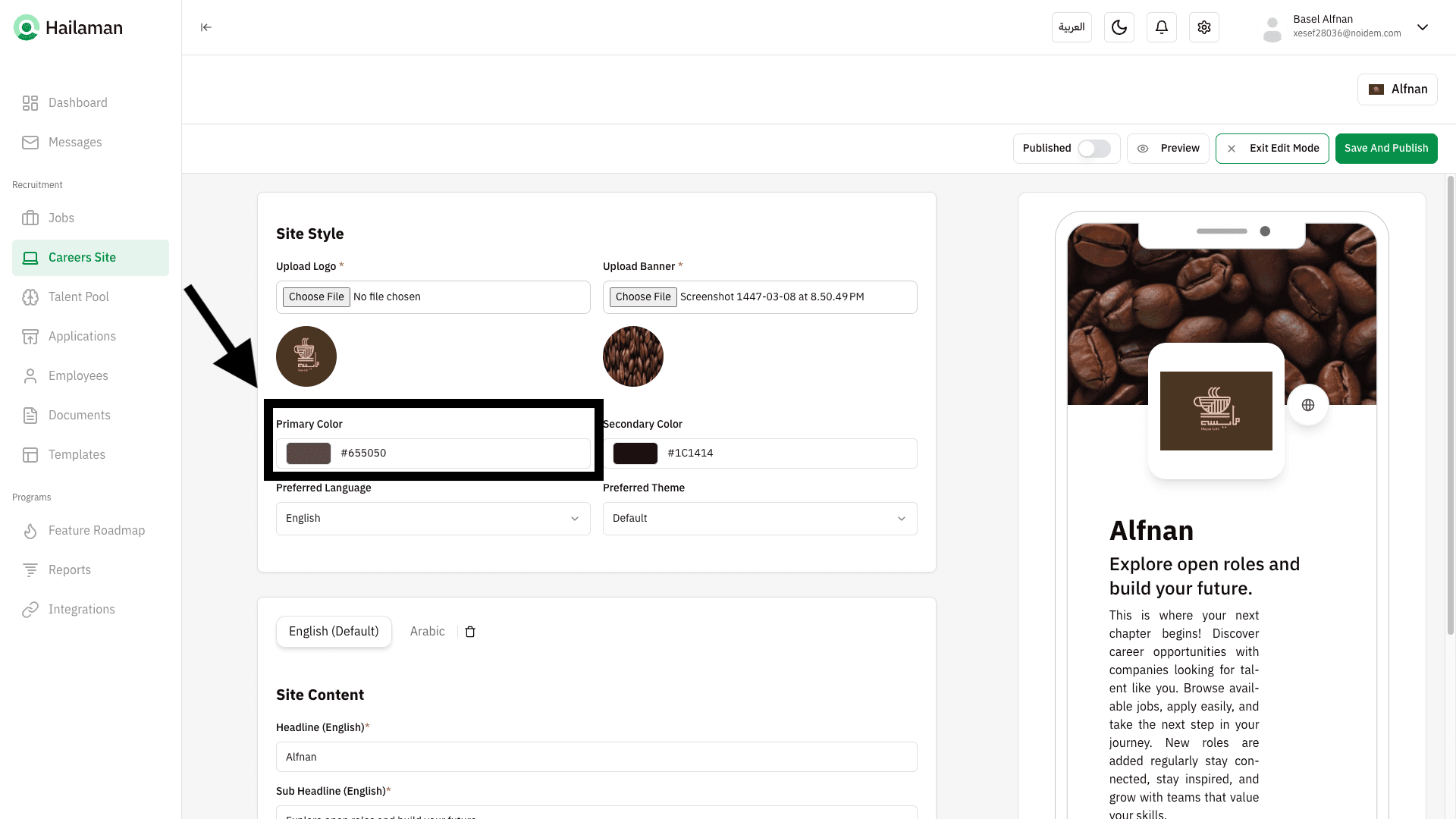
Task: Click globe icon in phone preview
Action: pyautogui.click(x=1307, y=405)
